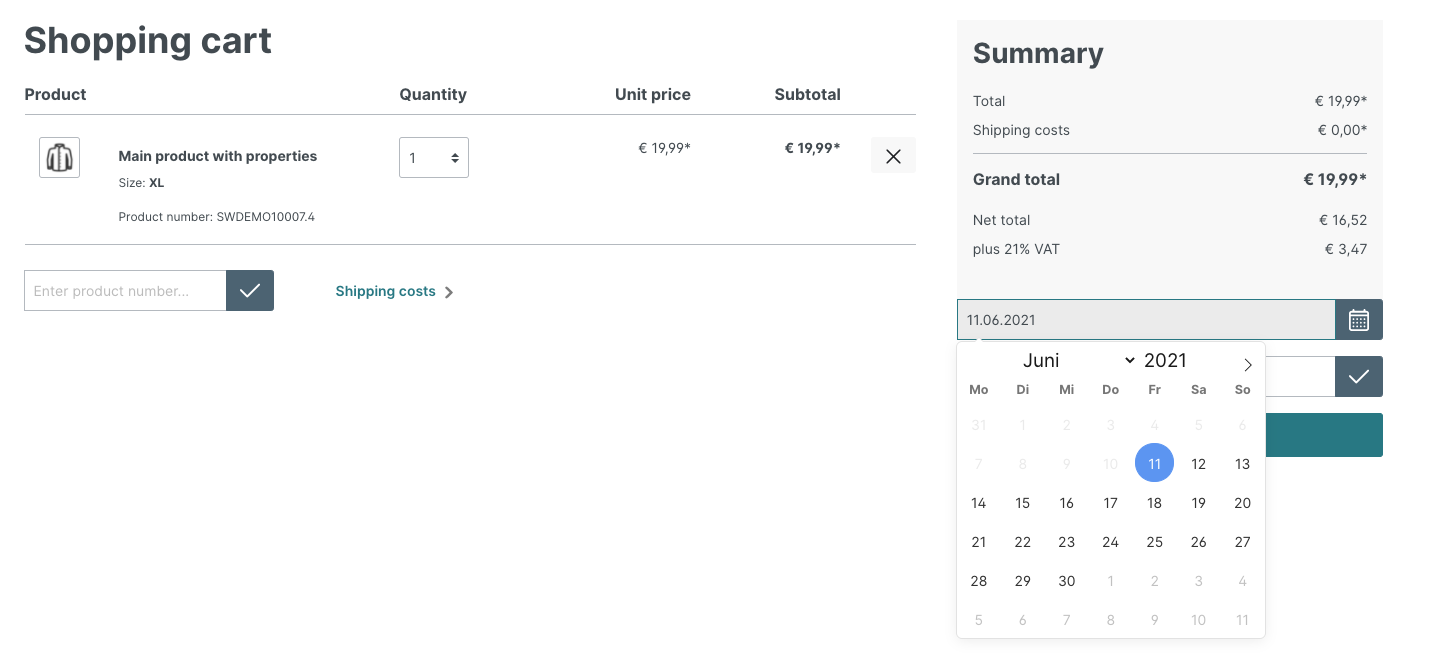Choose June 30 in the date picker

point(1066,581)
